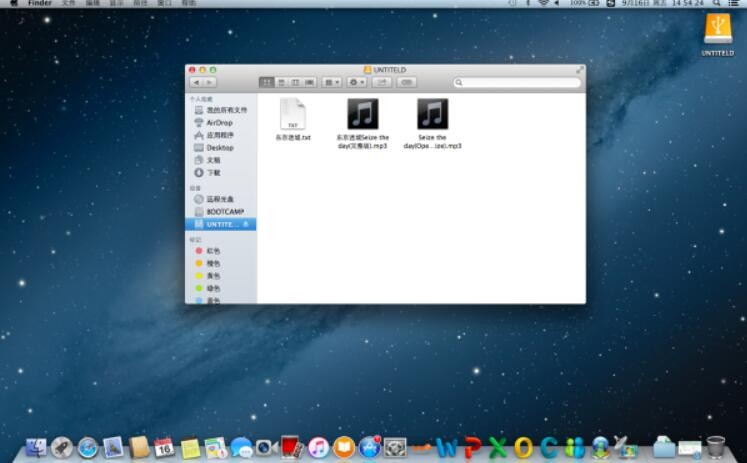Launch iTunes from the Dock

tap(318, 447)
